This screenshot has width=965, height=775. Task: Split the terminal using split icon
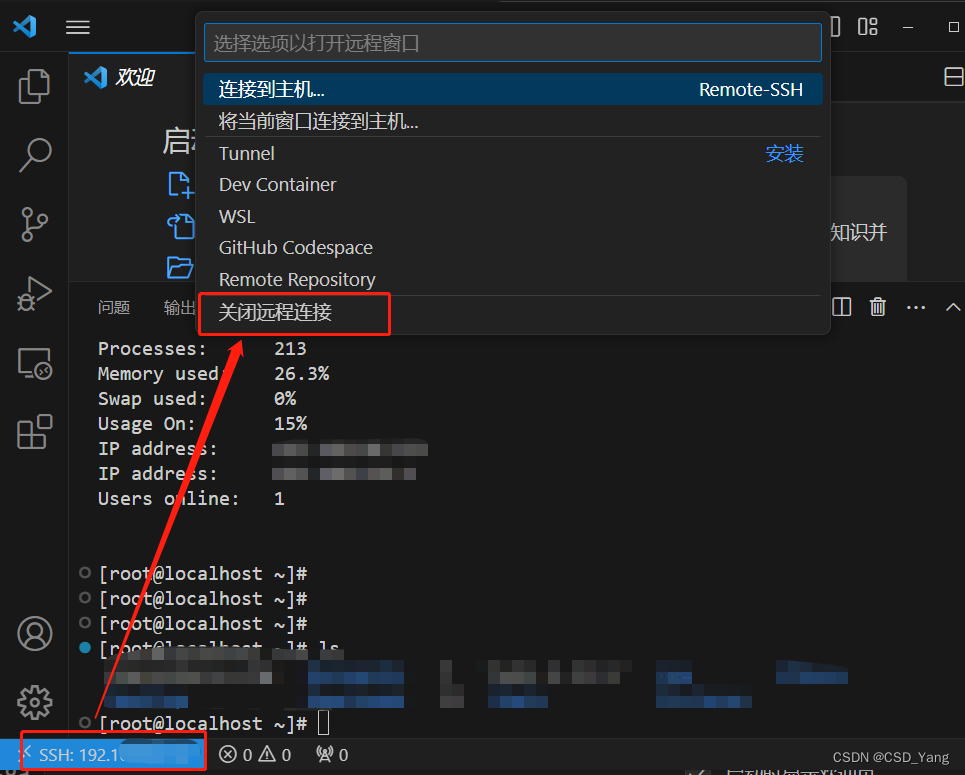[x=841, y=307]
